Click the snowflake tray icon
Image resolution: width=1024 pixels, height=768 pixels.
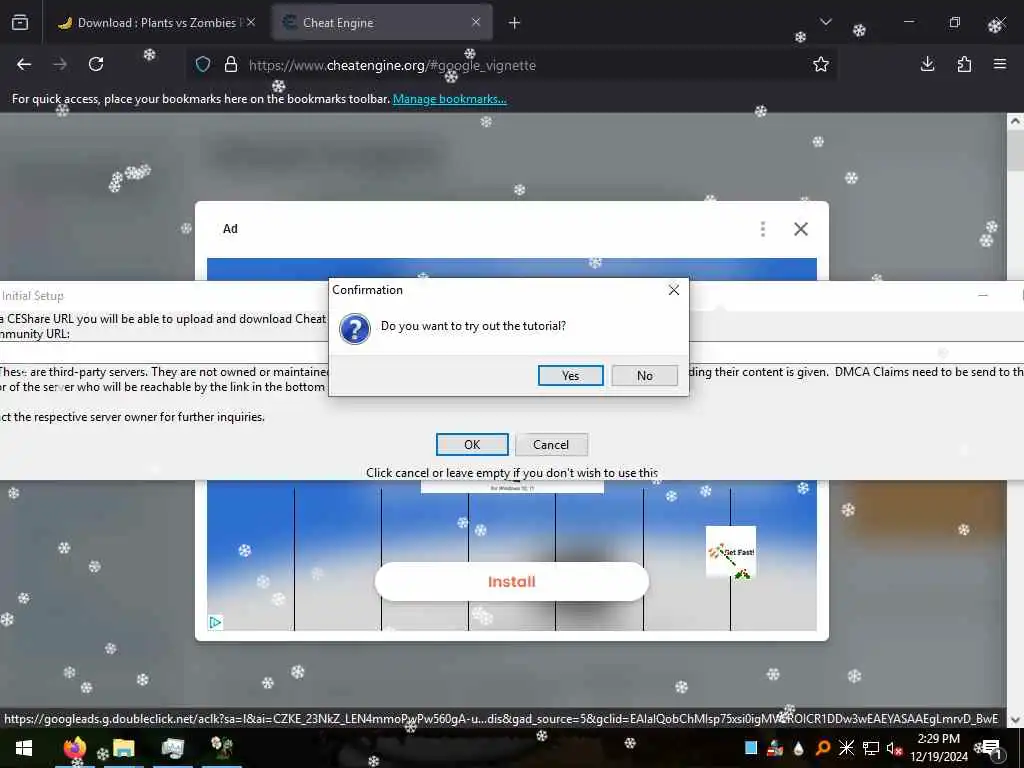(x=846, y=748)
